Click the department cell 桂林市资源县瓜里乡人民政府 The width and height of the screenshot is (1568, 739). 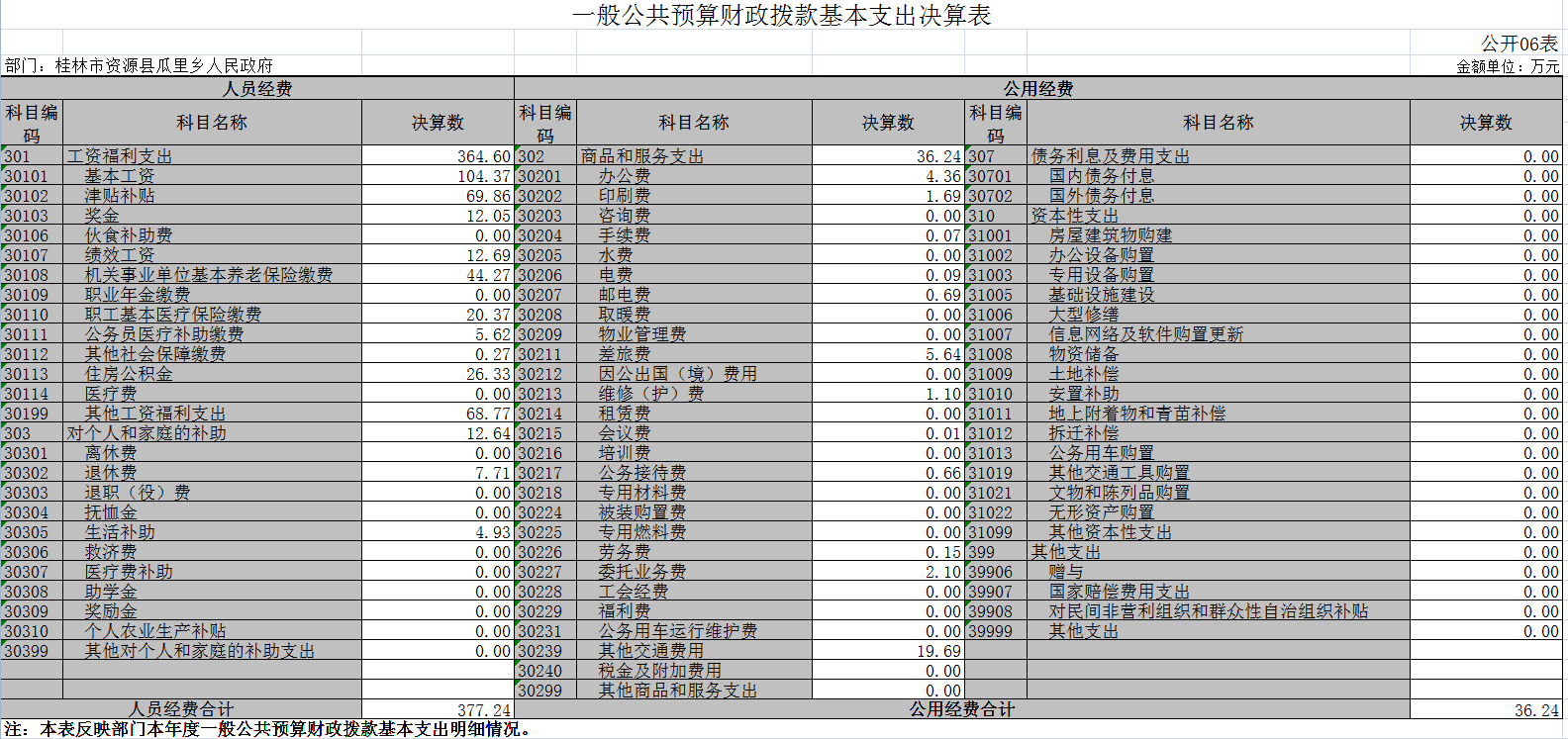pyautogui.click(x=139, y=65)
